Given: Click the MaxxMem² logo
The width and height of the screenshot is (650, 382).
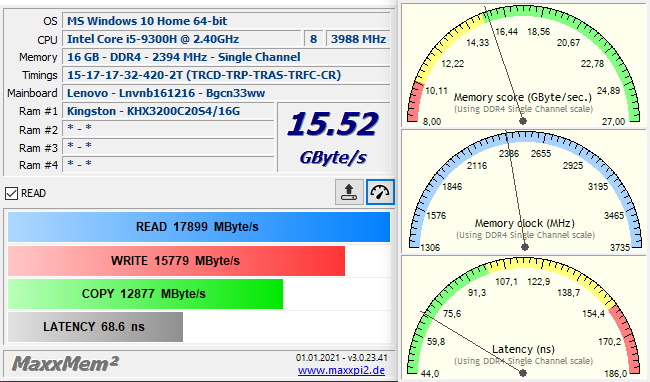Looking at the screenshot, I should tap(65, 364).
